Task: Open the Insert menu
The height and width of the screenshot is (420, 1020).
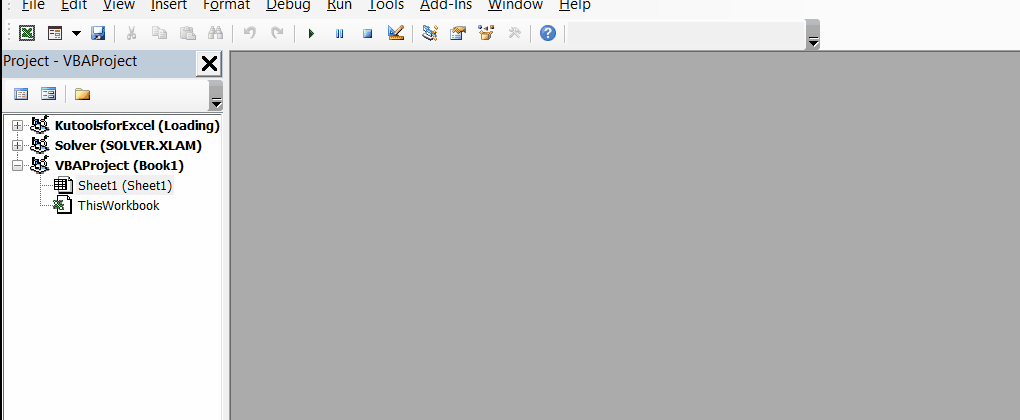Action: tap(168, 5)
